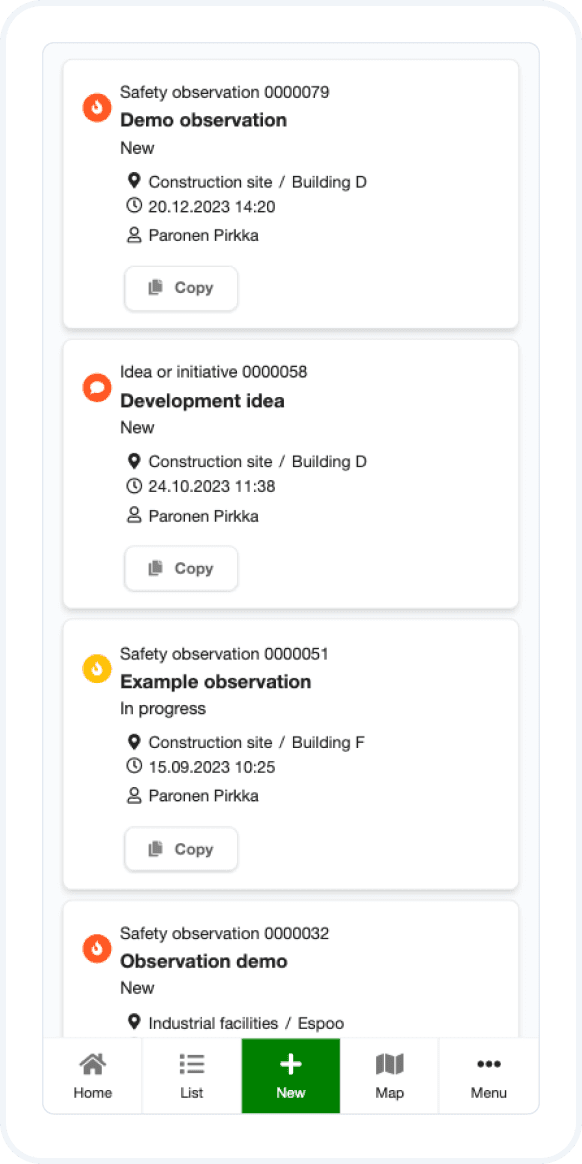The width and height of the screenshot is (582, 1164).
Task: Open the List tab
Action: point(192,1076)
